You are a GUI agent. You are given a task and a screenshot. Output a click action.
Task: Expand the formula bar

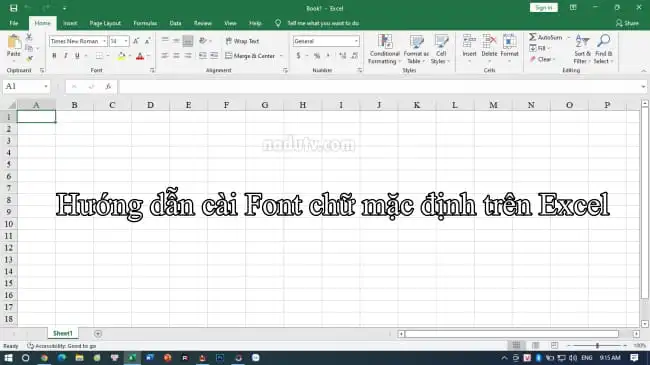(643, 86)
